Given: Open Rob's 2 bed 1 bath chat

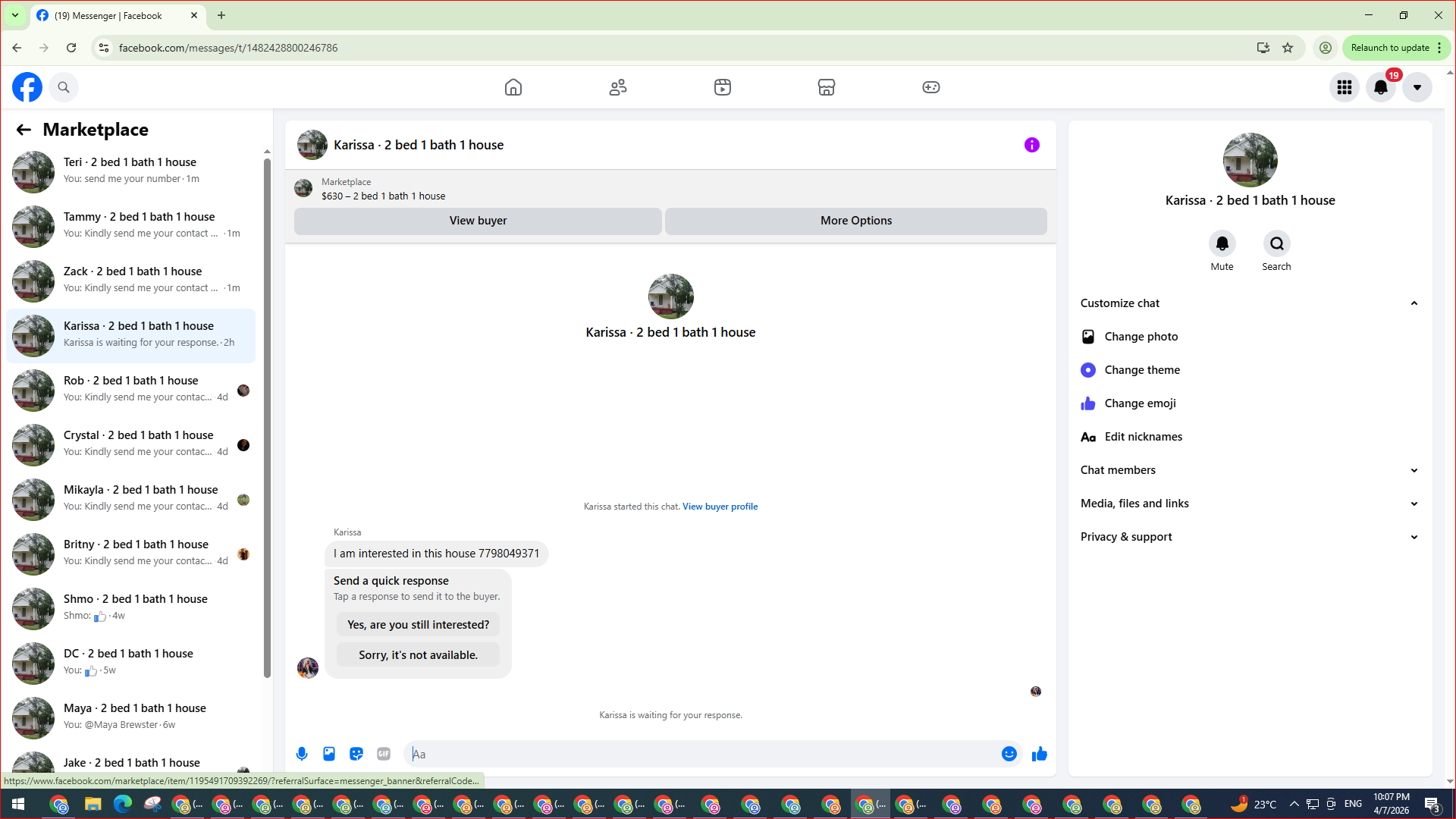Looking at the screenshot, I should coord(131,390).
